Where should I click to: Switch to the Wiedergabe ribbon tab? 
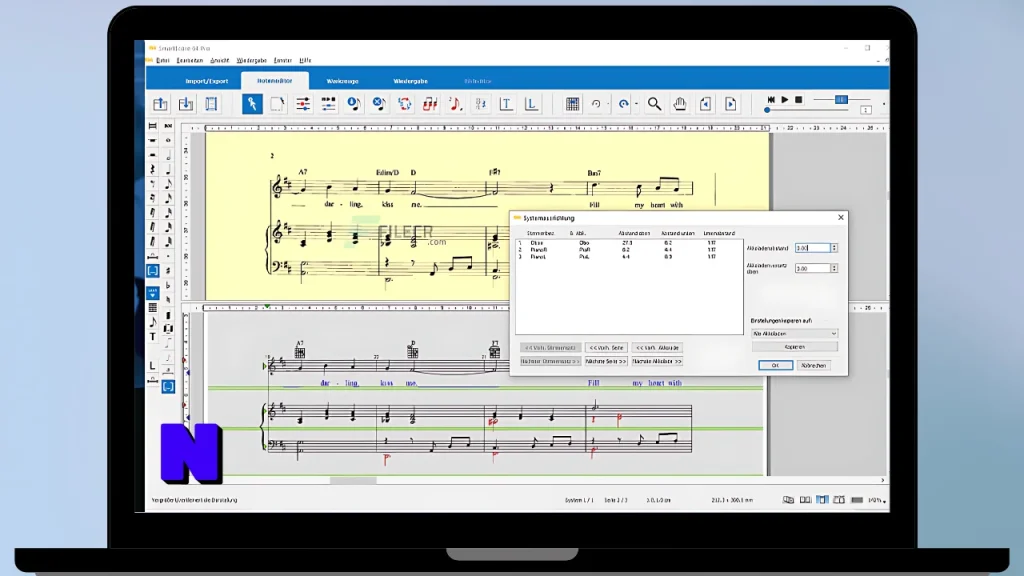[410, 81]
